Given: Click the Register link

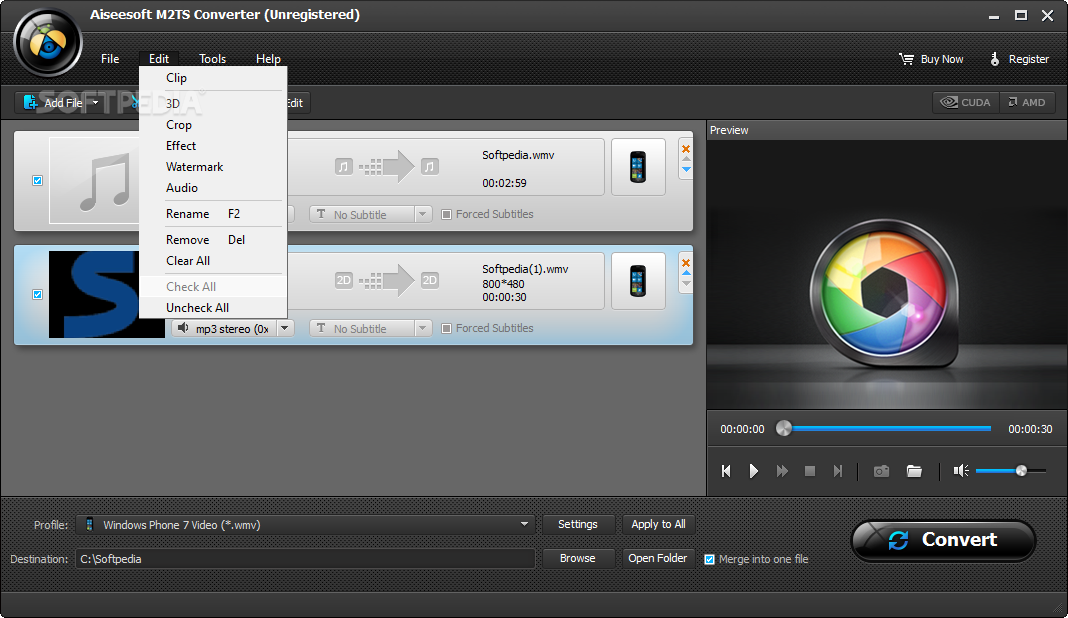Looking at the screenshot, I should (x=1028, y=59).
